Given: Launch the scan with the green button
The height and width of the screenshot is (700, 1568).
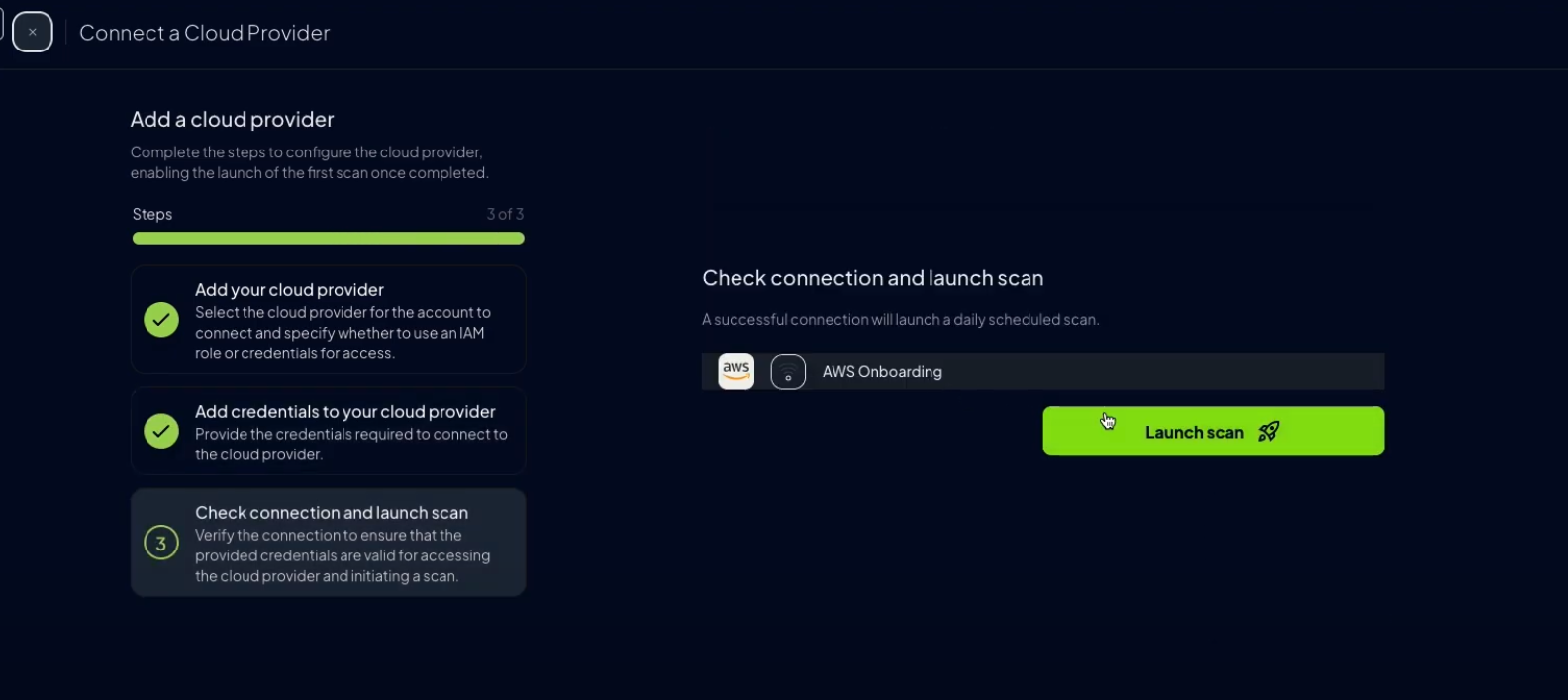Looking at the screenshot, I should click(x=1213, y=431).
